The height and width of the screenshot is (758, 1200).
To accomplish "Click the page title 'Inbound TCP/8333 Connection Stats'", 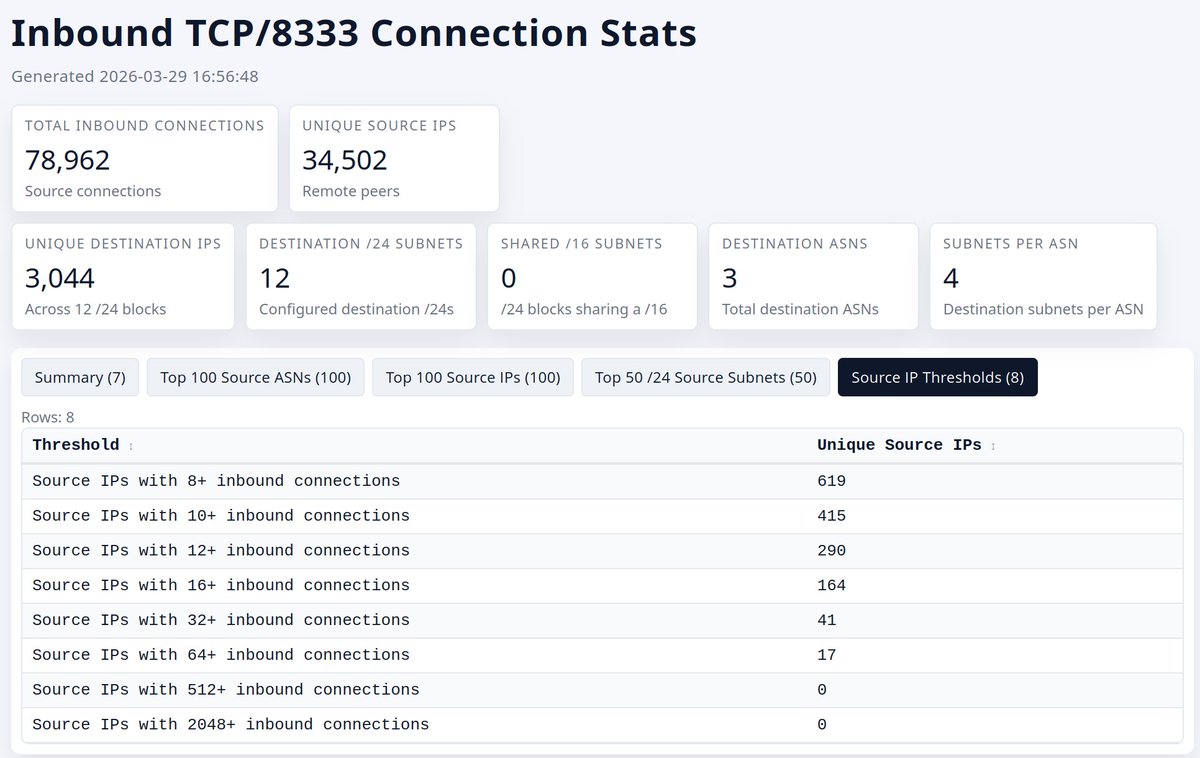I will 354,33.
